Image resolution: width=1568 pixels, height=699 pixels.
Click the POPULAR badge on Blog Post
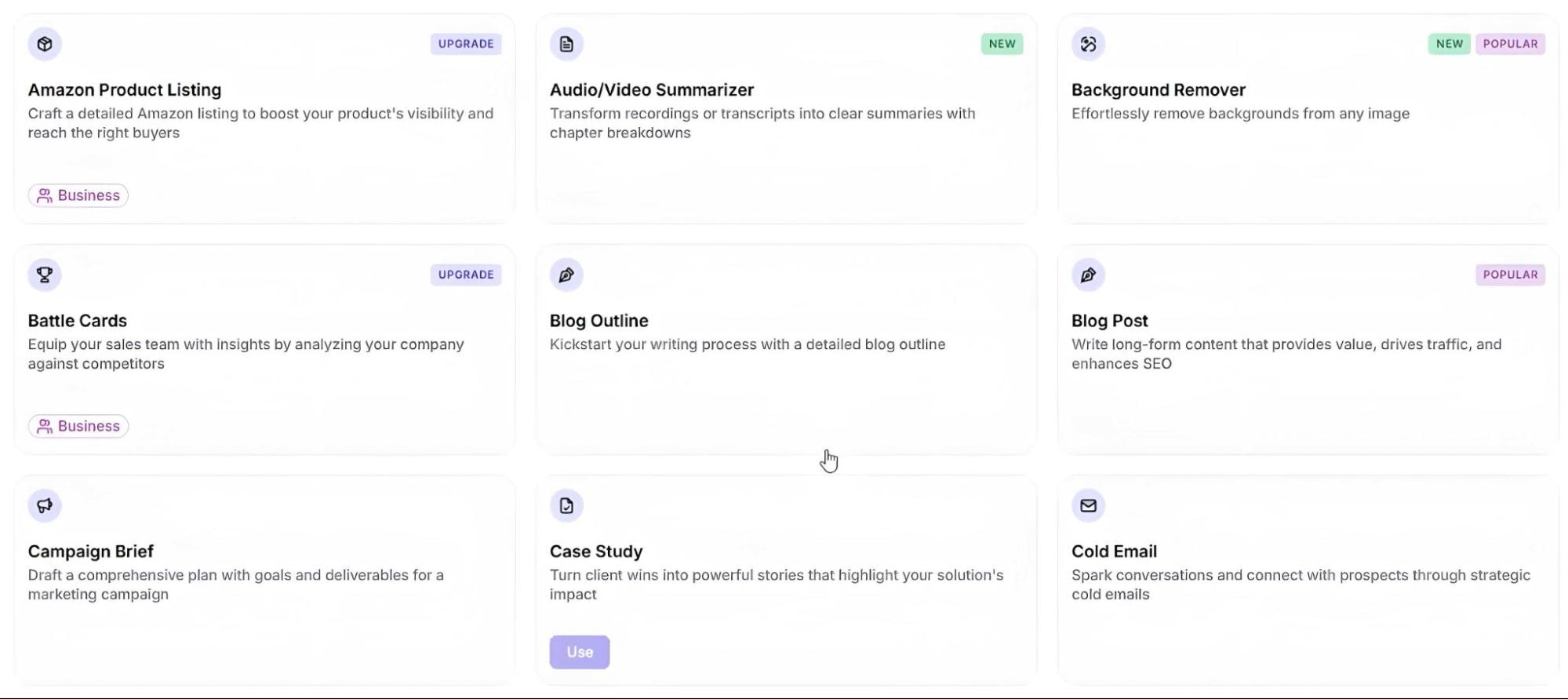tap(1510, 275)
